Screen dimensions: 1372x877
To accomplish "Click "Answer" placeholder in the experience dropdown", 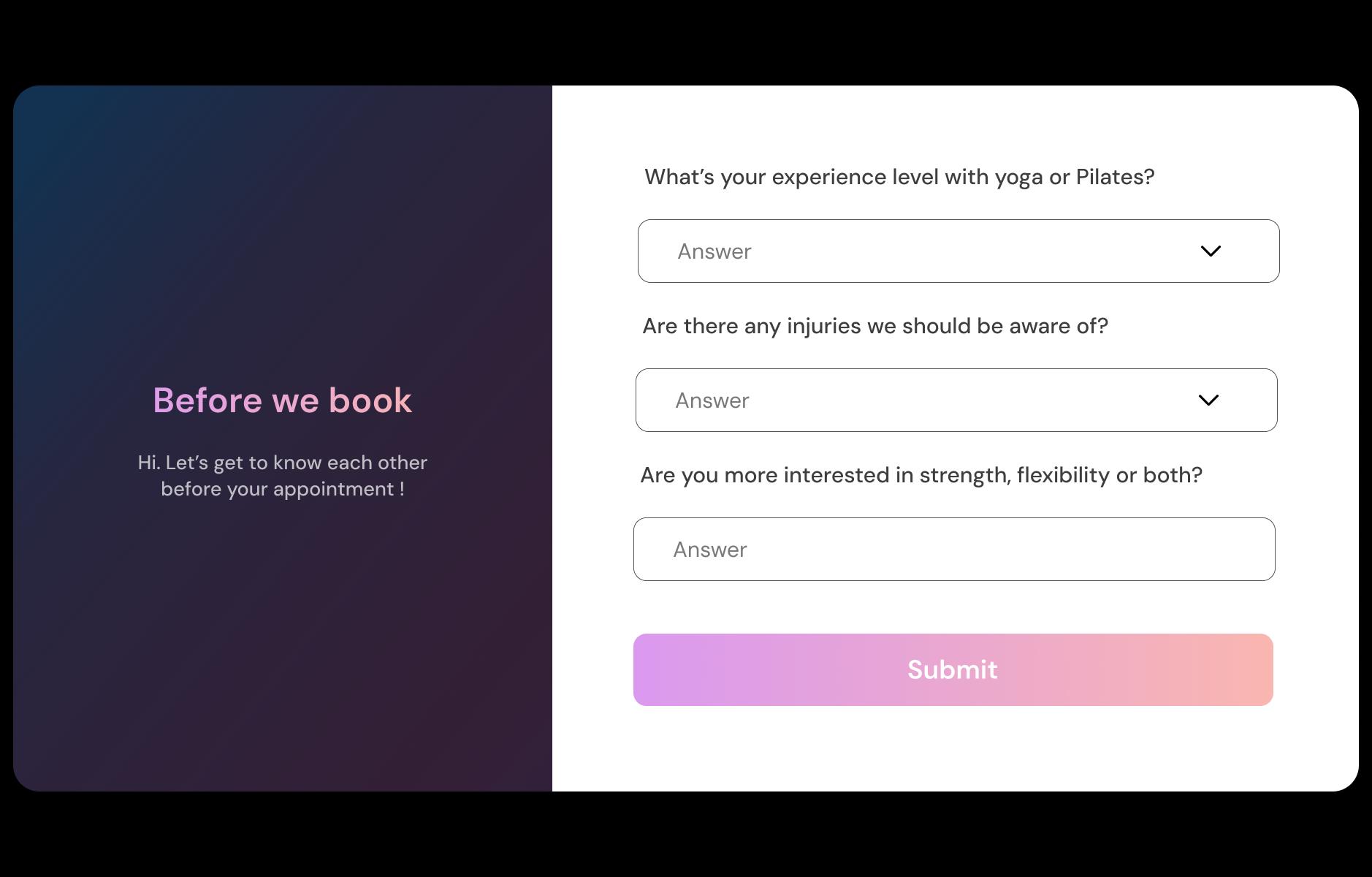I will point(714,251).
